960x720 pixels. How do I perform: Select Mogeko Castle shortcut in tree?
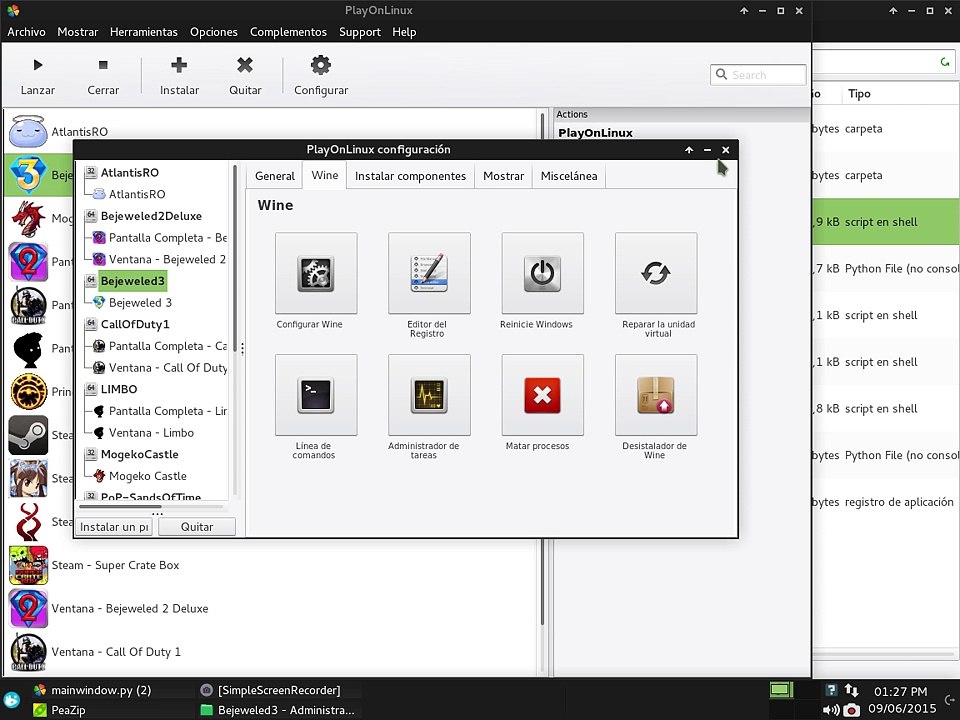click(148, 476)
